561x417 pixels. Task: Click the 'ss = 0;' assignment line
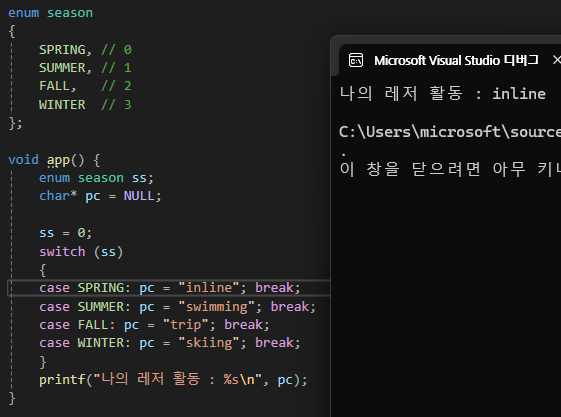pyautogui.click(x=65, y=233)
